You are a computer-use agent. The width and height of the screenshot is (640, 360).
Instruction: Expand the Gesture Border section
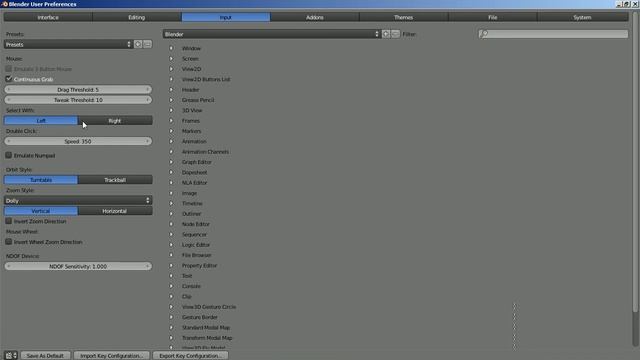click(x=171, y=317)
